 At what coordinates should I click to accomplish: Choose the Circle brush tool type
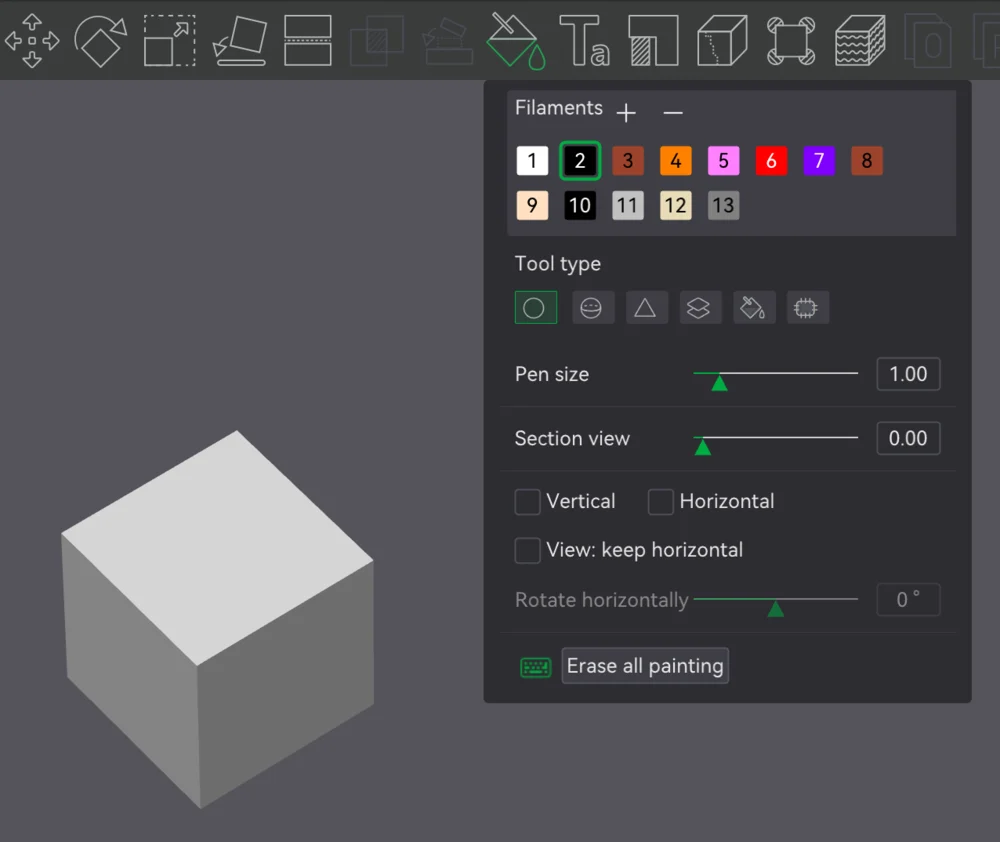coord(536,307)
